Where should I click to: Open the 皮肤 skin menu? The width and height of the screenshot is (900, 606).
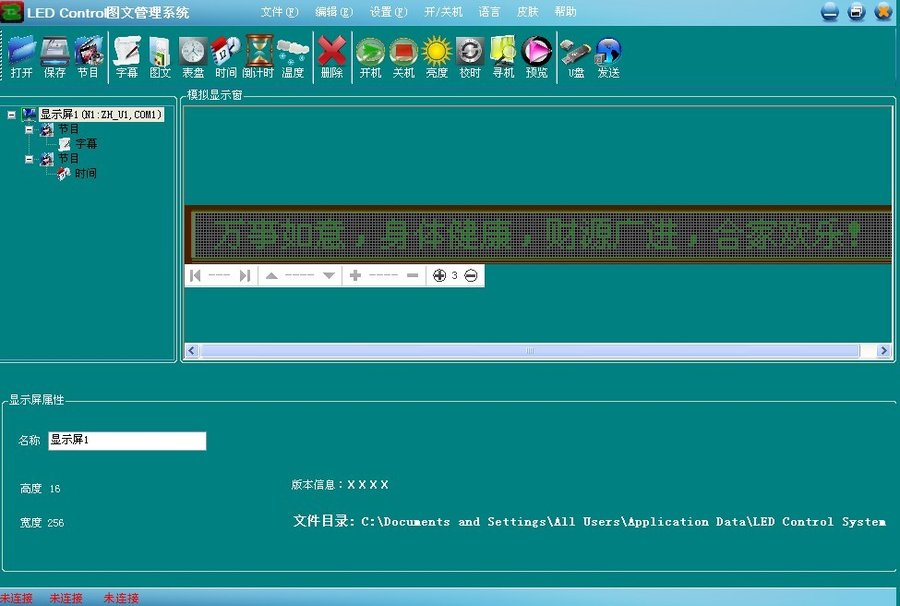pyautogui.click(x=527, y=12)
